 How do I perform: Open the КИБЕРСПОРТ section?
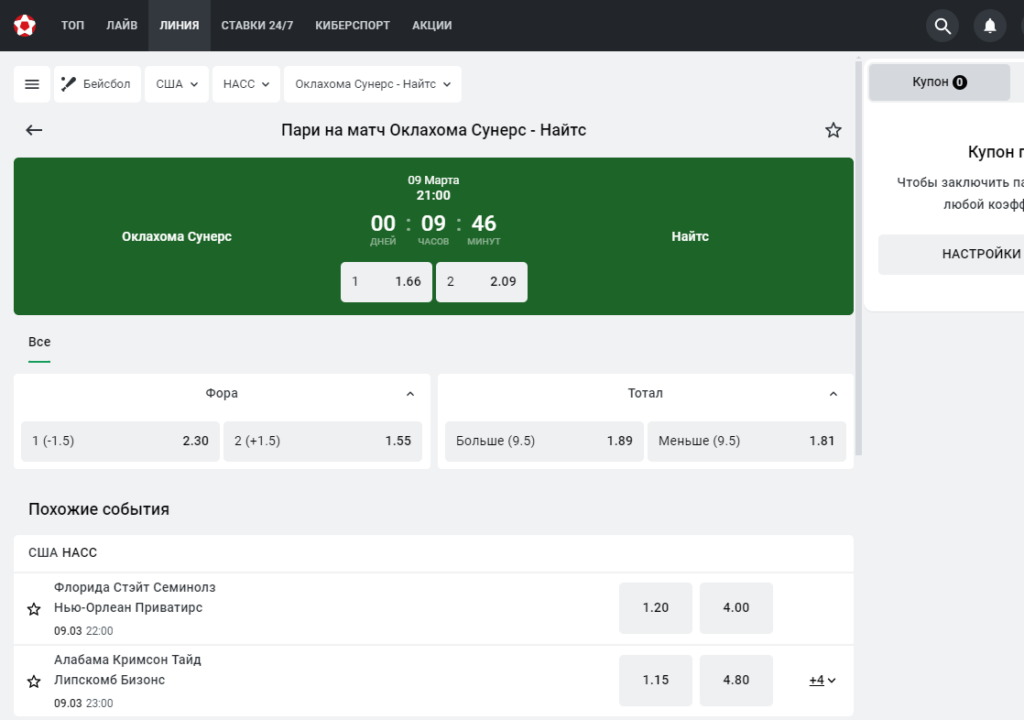click(353, 25)
